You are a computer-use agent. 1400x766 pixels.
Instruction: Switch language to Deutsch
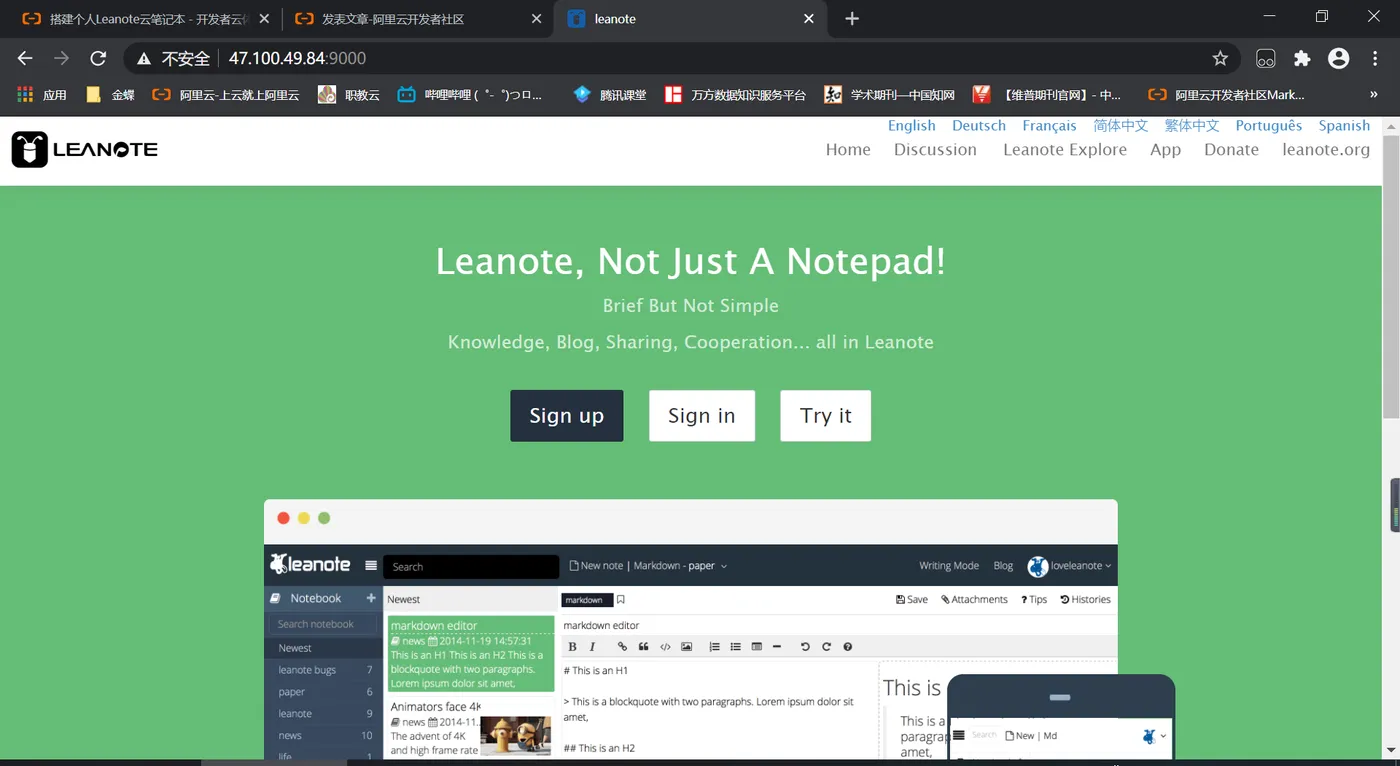[x=979, y=126]
